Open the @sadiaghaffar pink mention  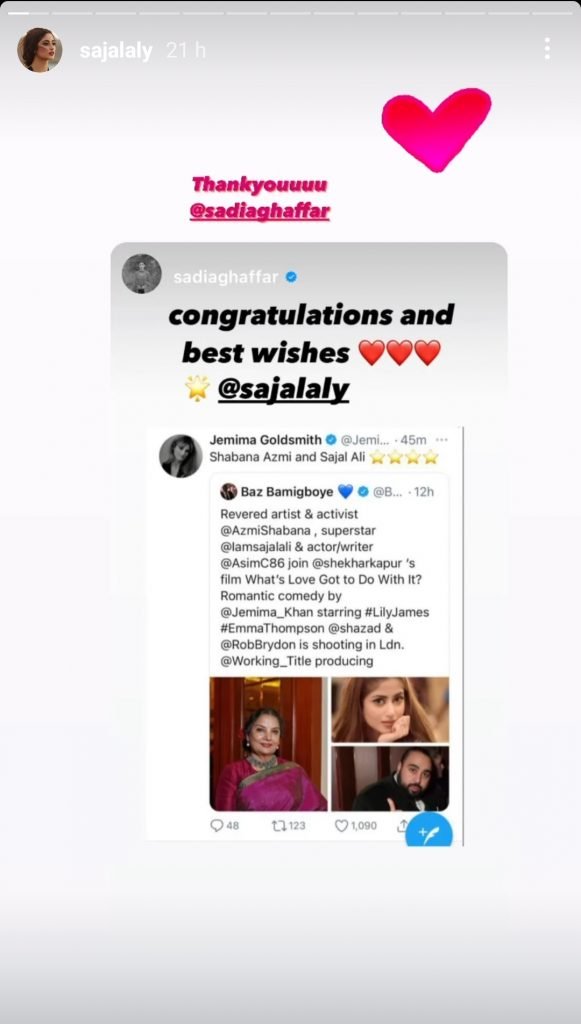(x=259, y=212)
